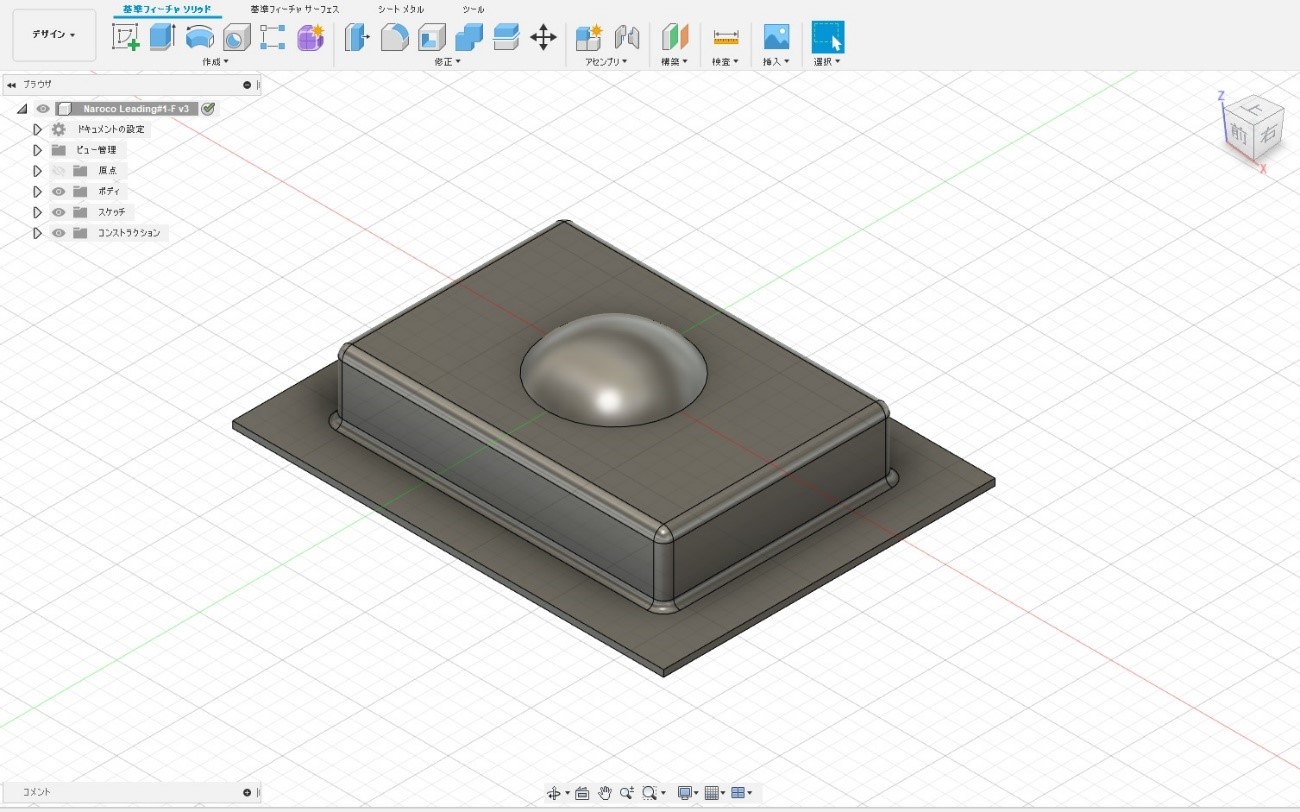Viewport: 1300px width, 812px height.
Task: Activate the Extrude tool
Action: (162, 36)
